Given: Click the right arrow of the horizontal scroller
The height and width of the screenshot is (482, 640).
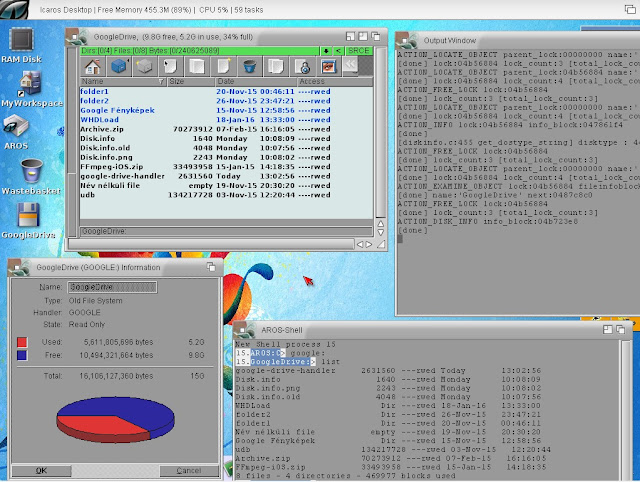Looking at the screenshot, I should (369, 244).
